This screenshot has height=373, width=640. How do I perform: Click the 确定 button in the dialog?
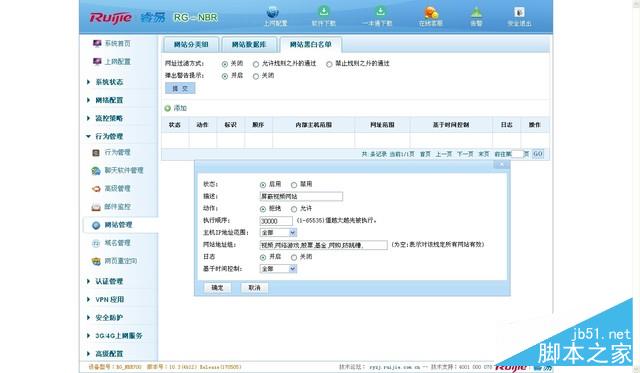217,288
